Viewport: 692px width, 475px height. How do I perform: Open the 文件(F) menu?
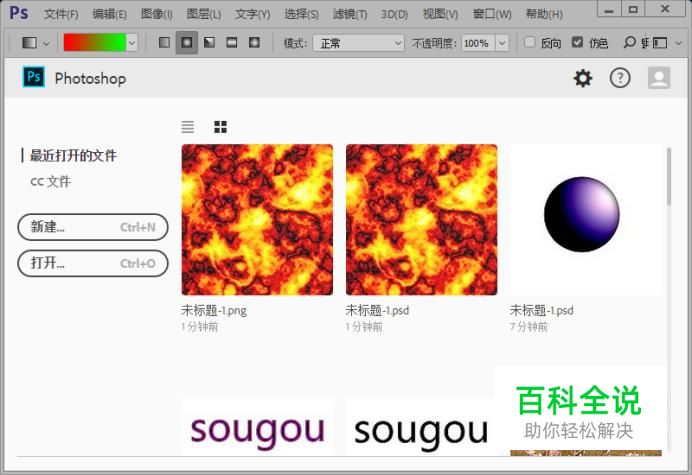(61, 14)
